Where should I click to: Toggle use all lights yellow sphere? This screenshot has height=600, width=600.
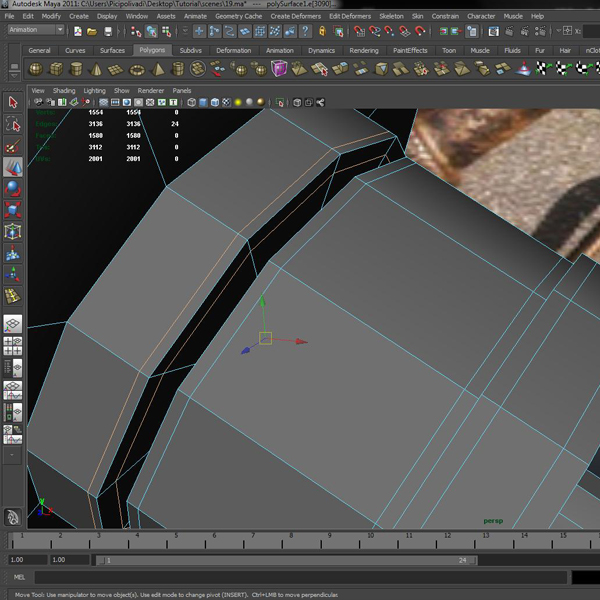click(x=238, y=102)
